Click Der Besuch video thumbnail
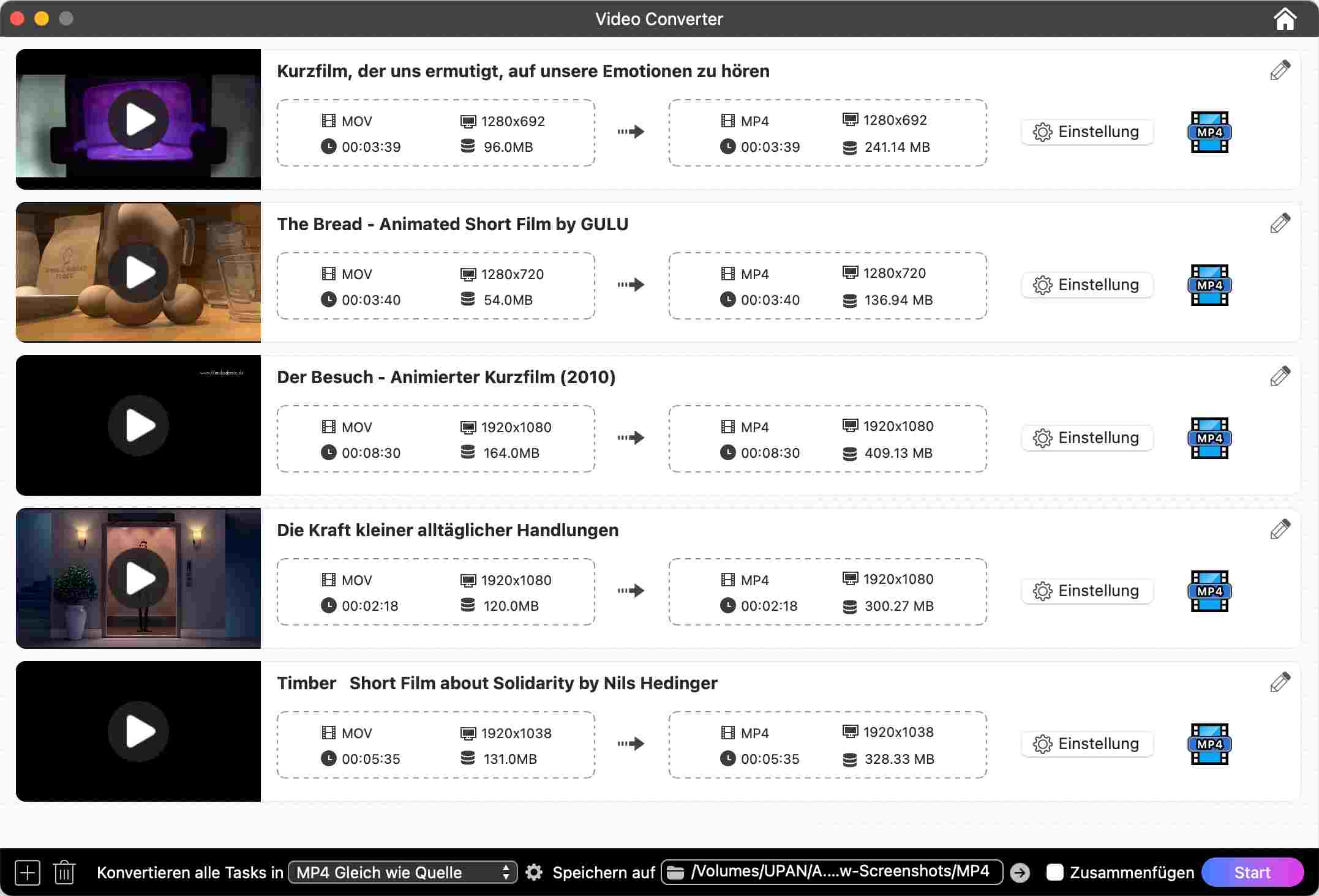Viewport: 1319px width, 896px height. click(x=138, y=425)
